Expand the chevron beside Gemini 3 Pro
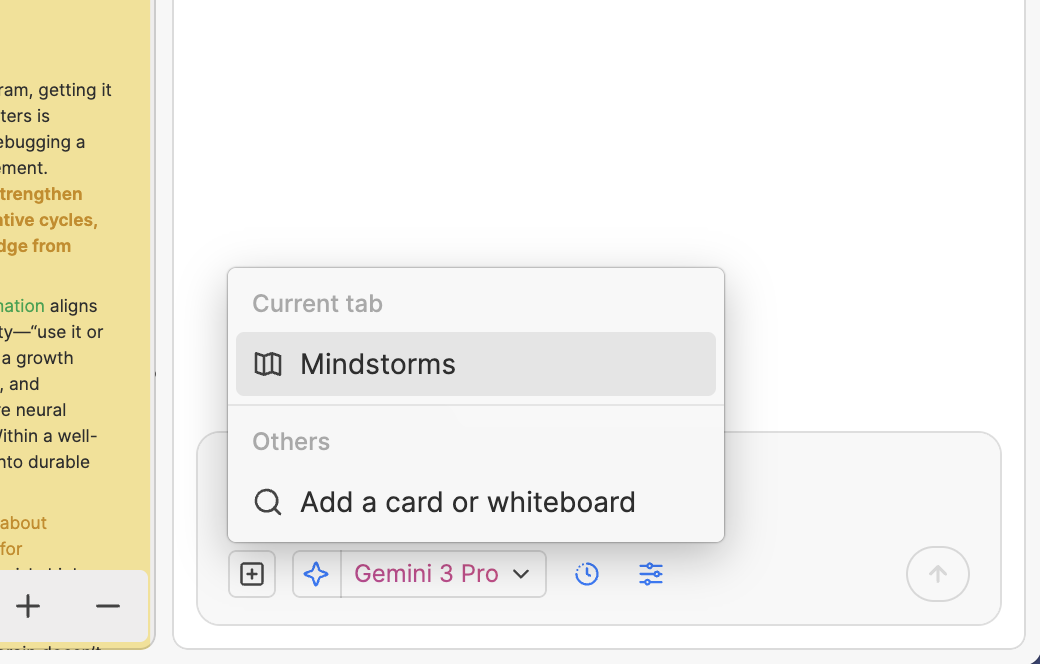 coord(521,574)
